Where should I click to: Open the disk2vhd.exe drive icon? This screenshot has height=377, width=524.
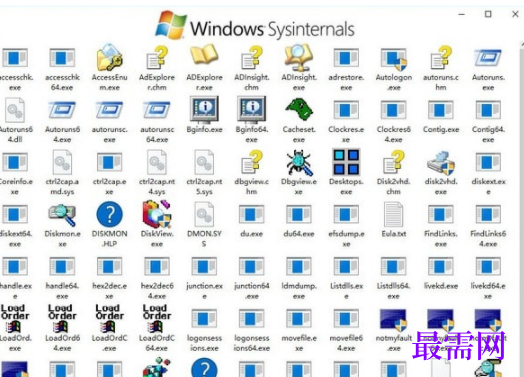click(x=441, y=163)
